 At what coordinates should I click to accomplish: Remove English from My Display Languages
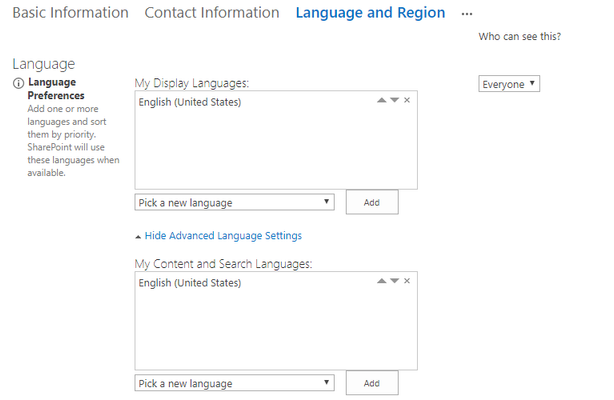pos(407,100)
